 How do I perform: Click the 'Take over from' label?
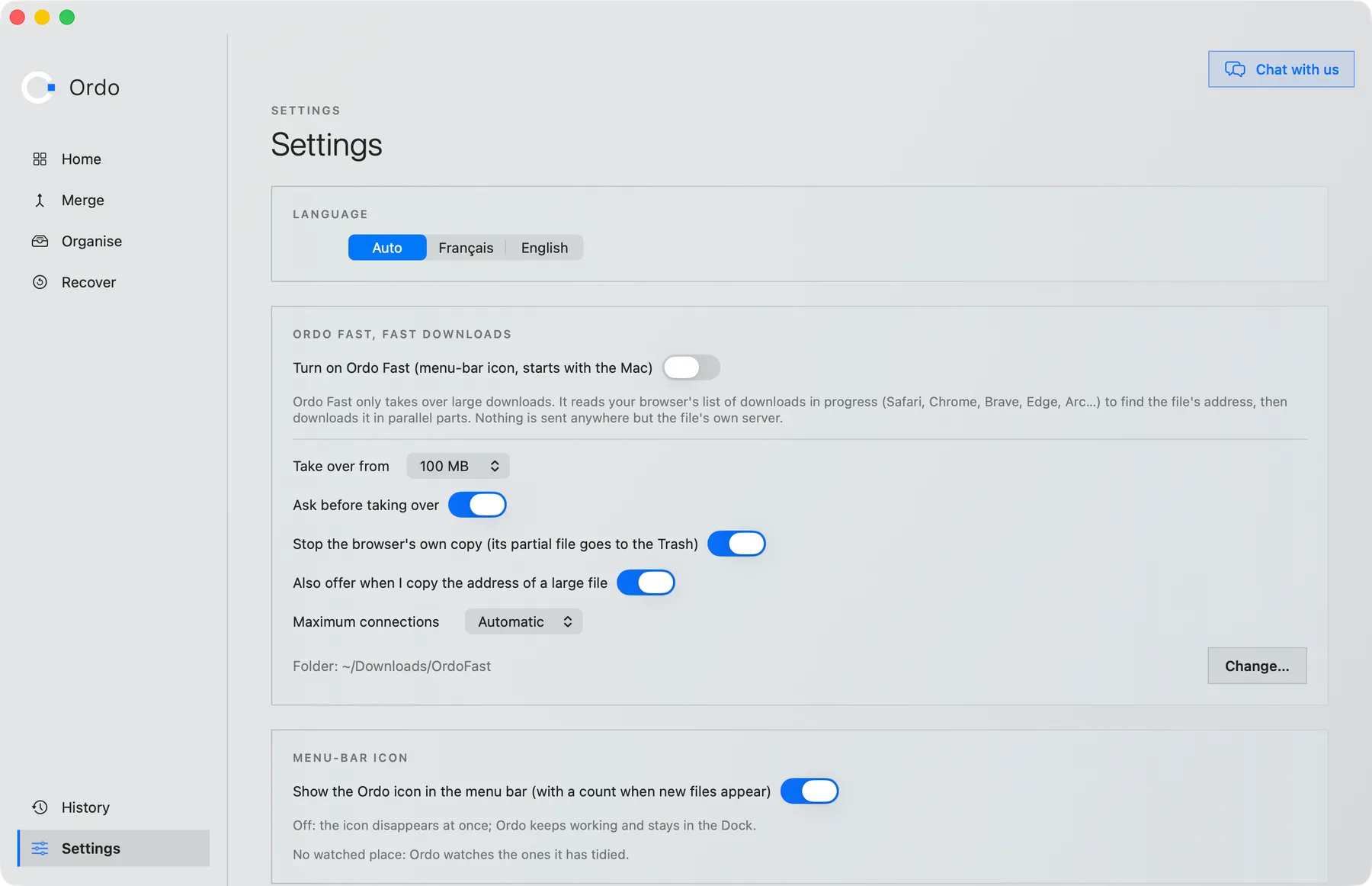[x=341, y=466]
